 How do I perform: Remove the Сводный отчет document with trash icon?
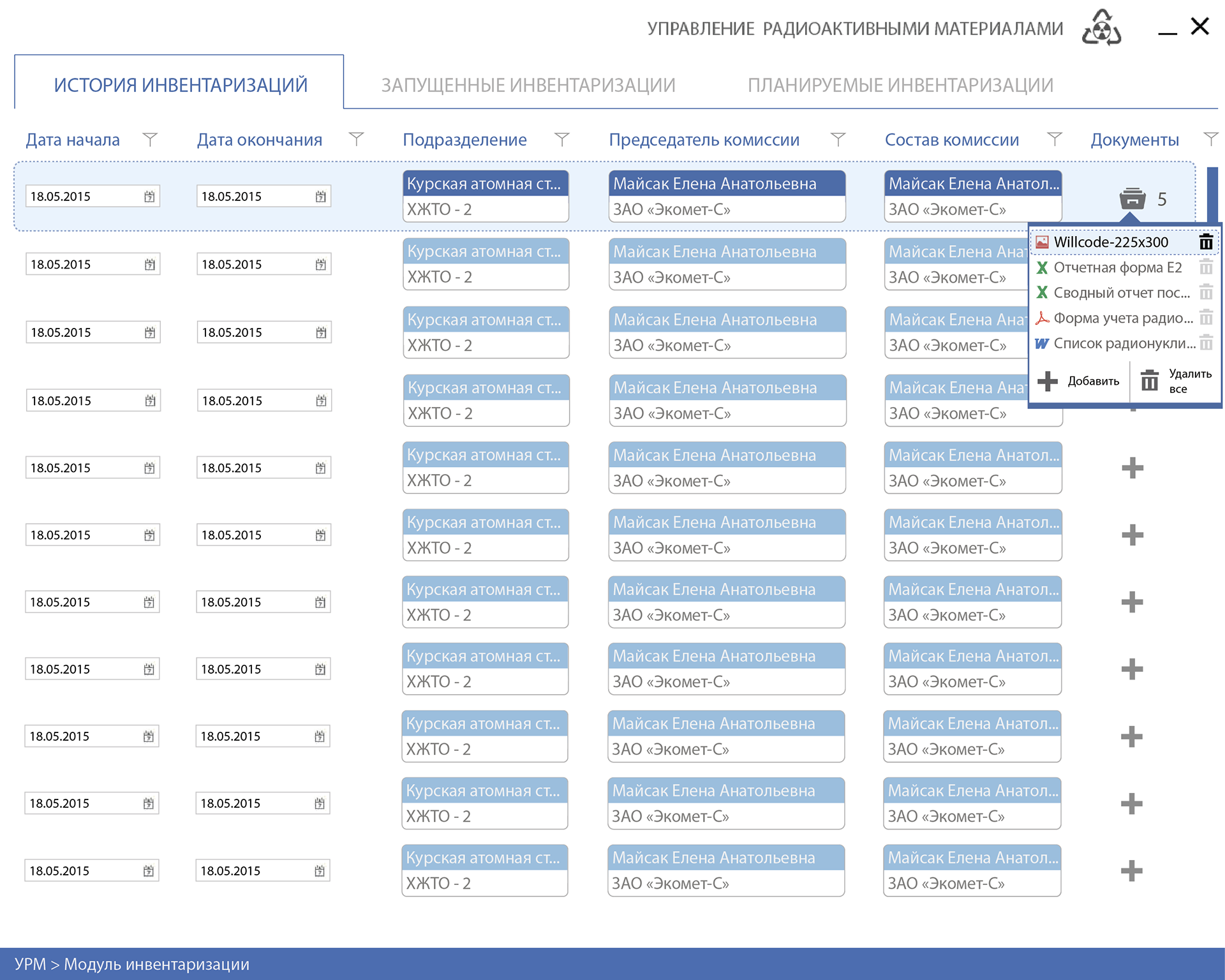(x=1206, y=292)
